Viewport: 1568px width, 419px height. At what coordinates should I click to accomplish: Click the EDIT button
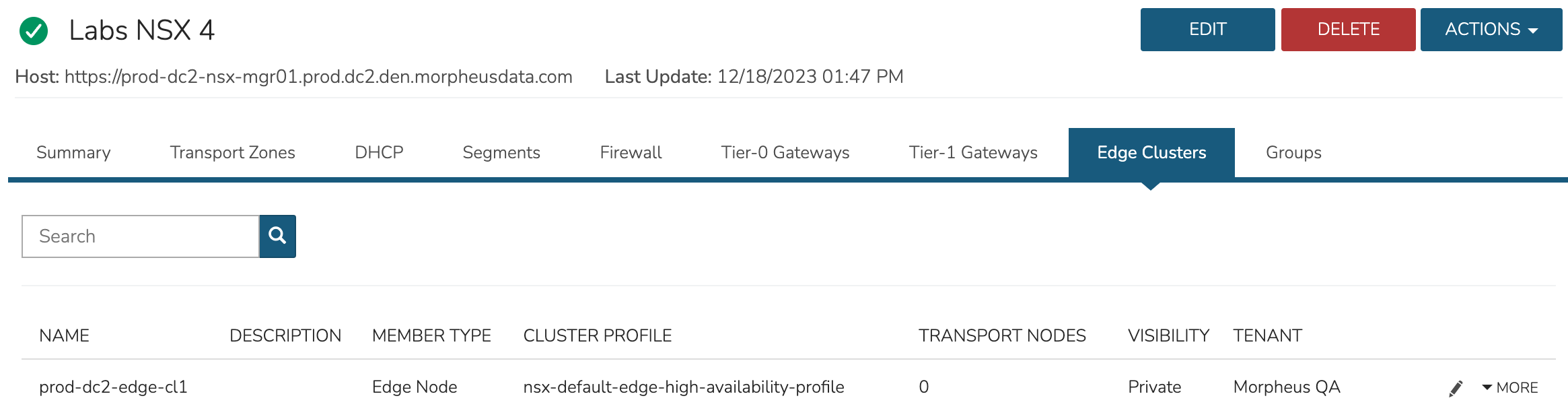tap(1207, 29)
